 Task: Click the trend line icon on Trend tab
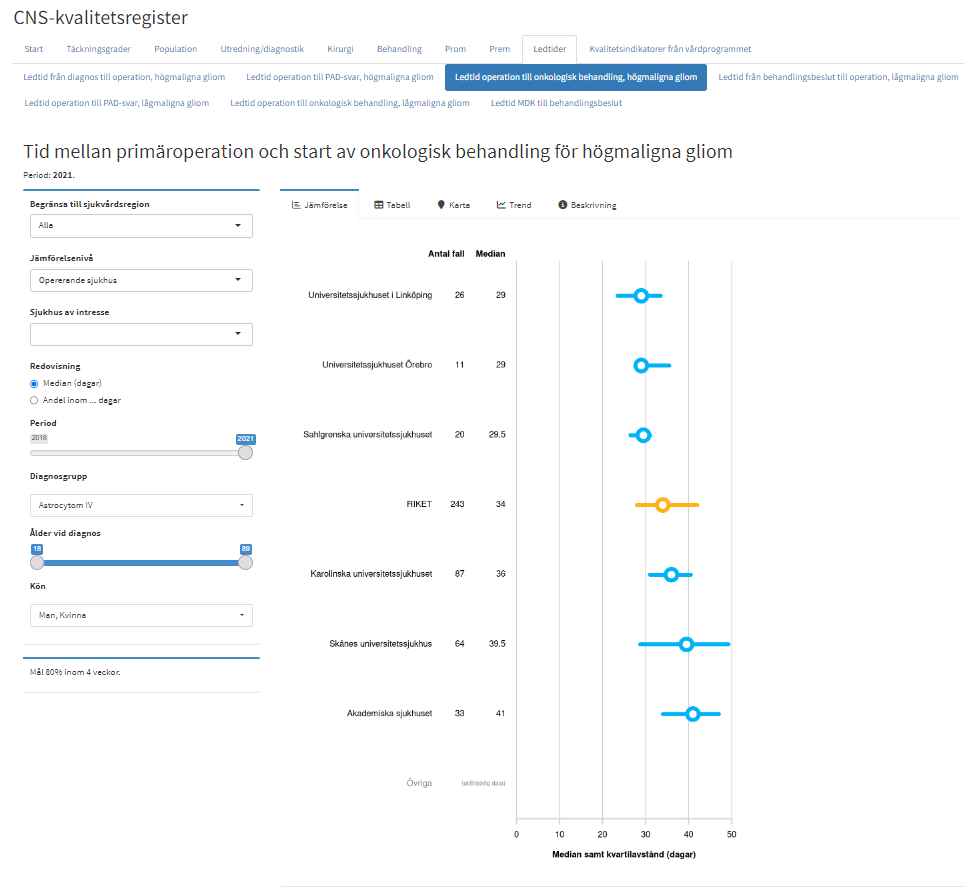click(x=499, y=205)
